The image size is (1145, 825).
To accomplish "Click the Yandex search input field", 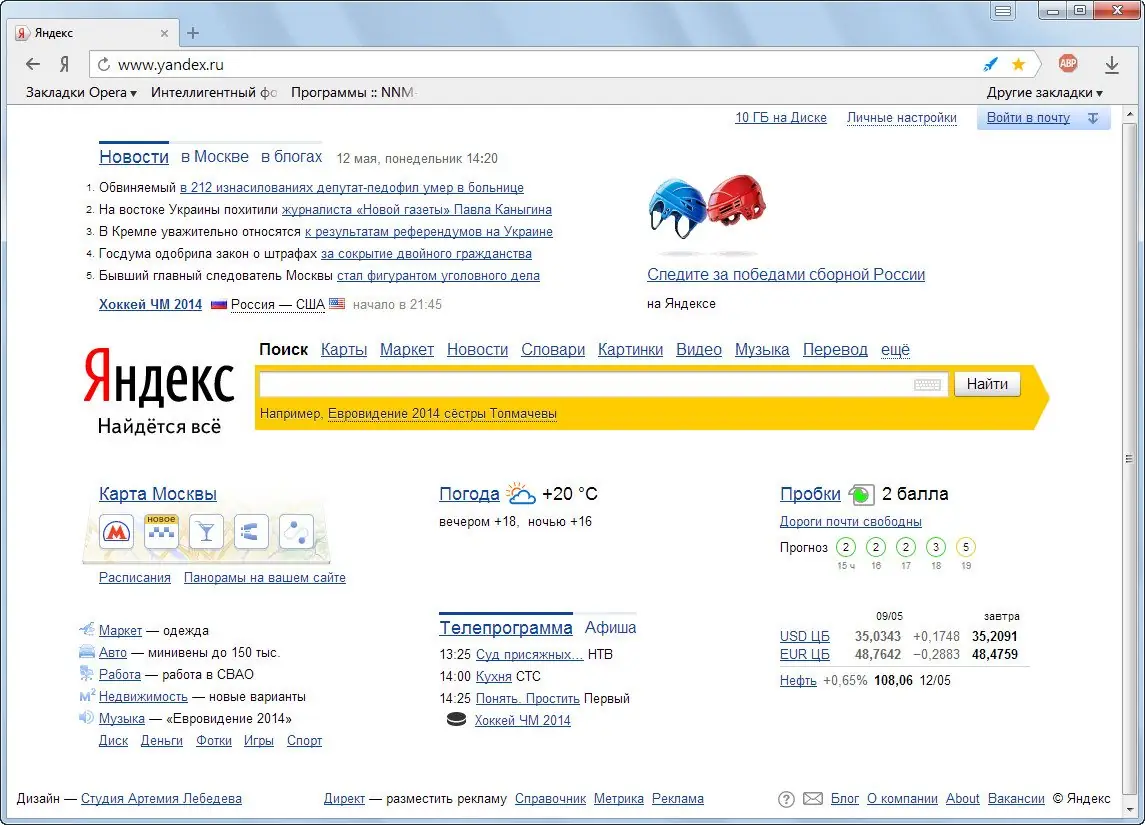I will (x=603, y=384).
